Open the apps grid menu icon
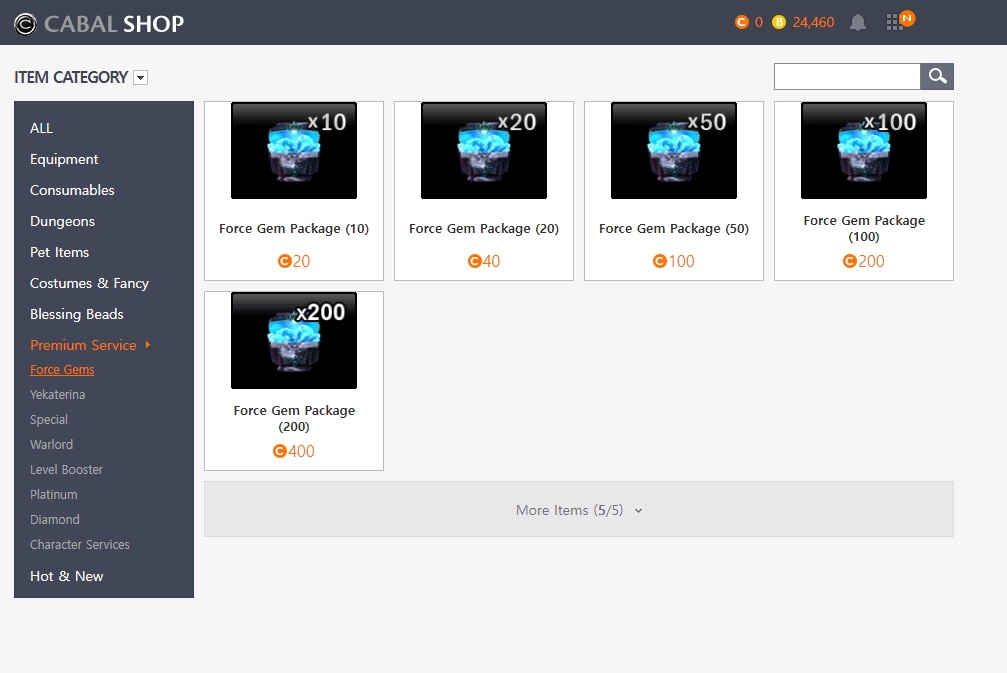 click(x=893, y=22)
